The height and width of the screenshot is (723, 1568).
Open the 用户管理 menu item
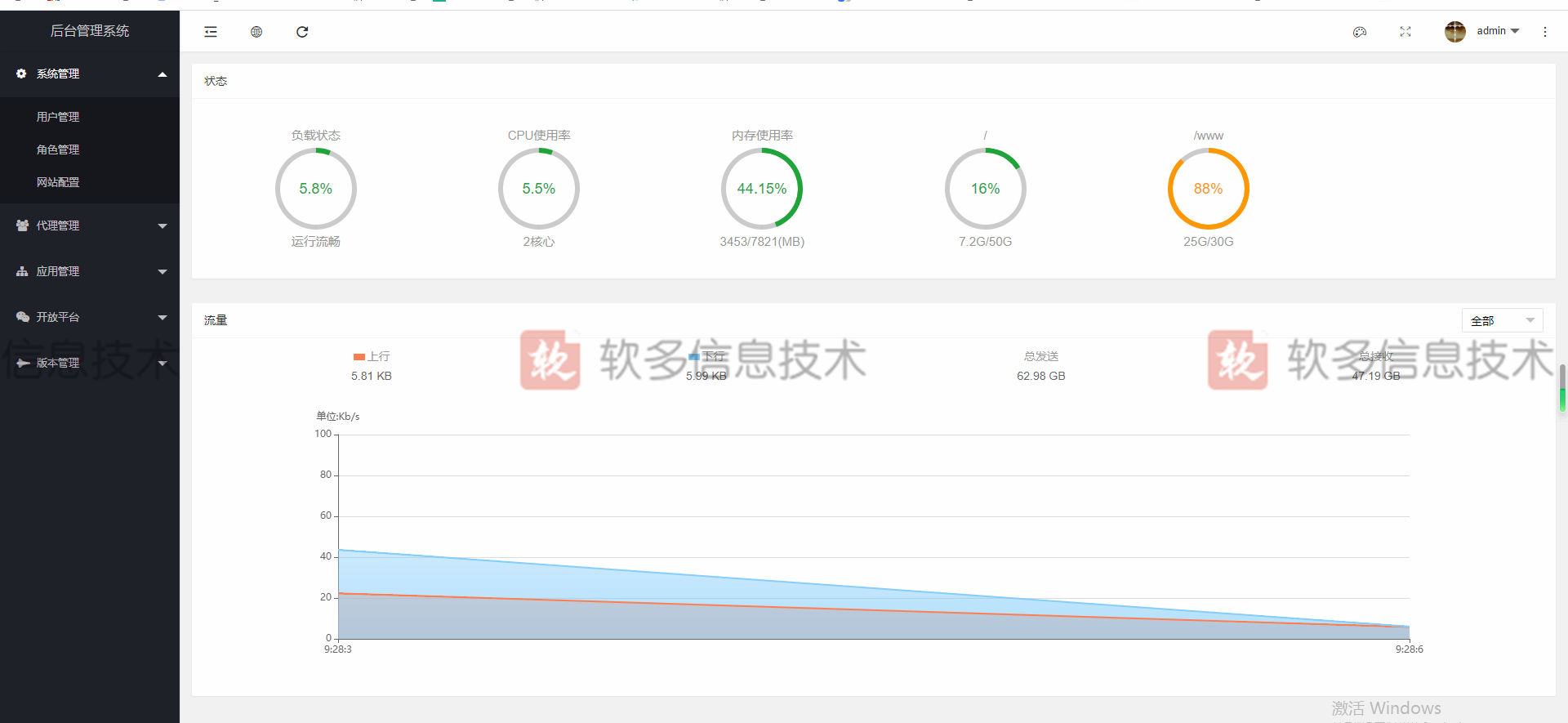click(x=58, y=117)
